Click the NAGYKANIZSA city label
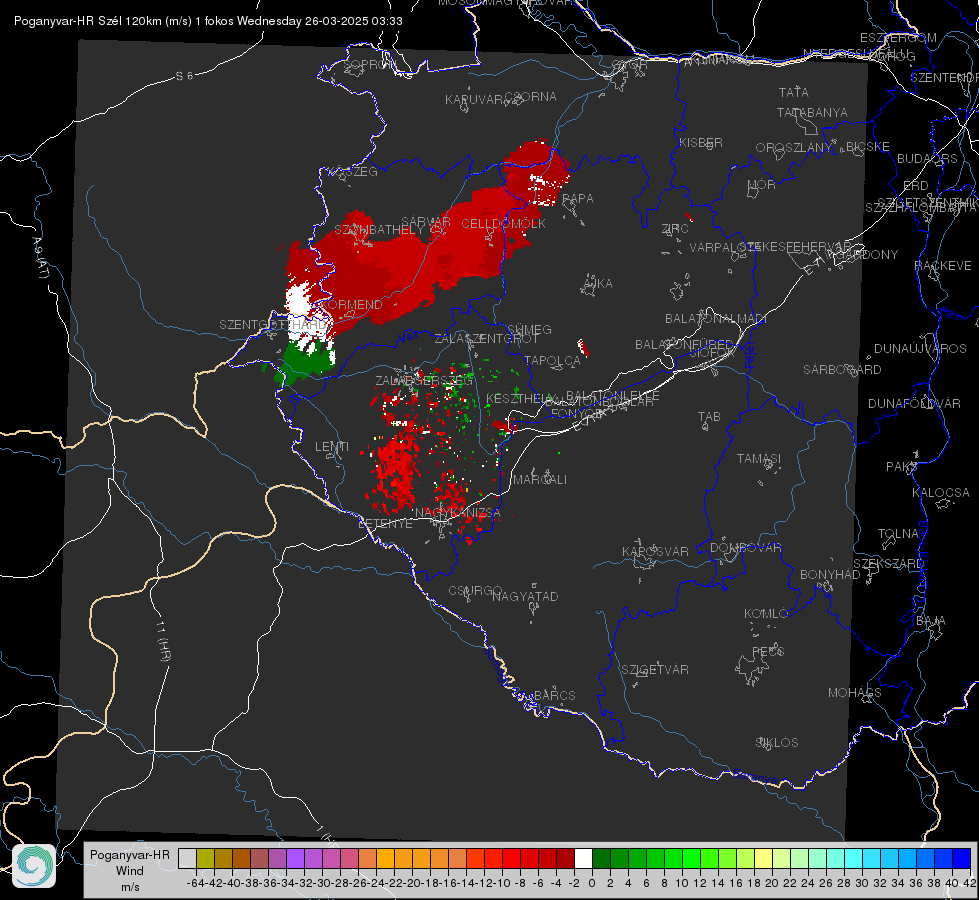Viewport: 979px width, 900px height. pyautogui.click(x=458, y=513)
